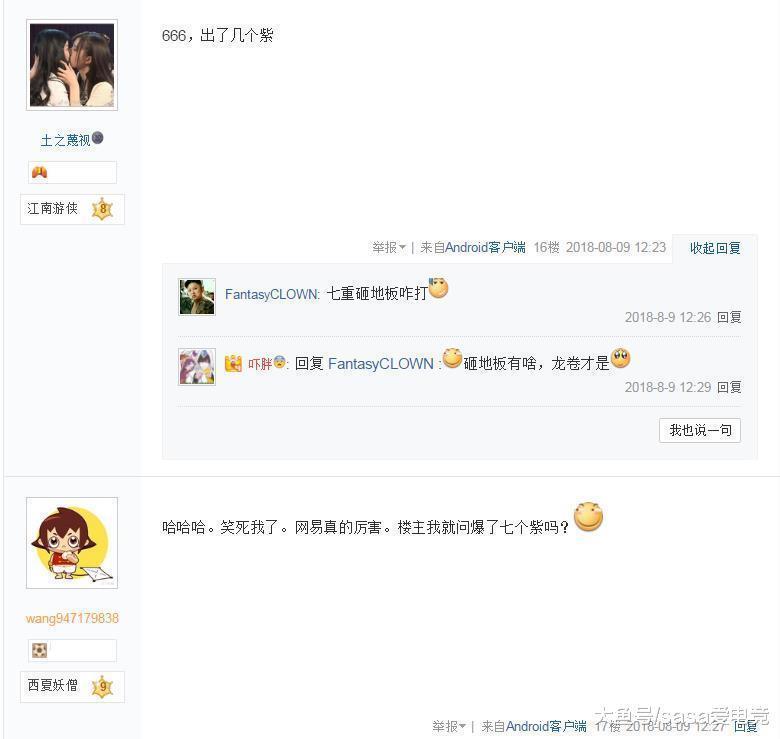Collapse replies with 收起回复
Image resolution: width=780 pixels, height=739 pixels.
(x=715, y=248)
